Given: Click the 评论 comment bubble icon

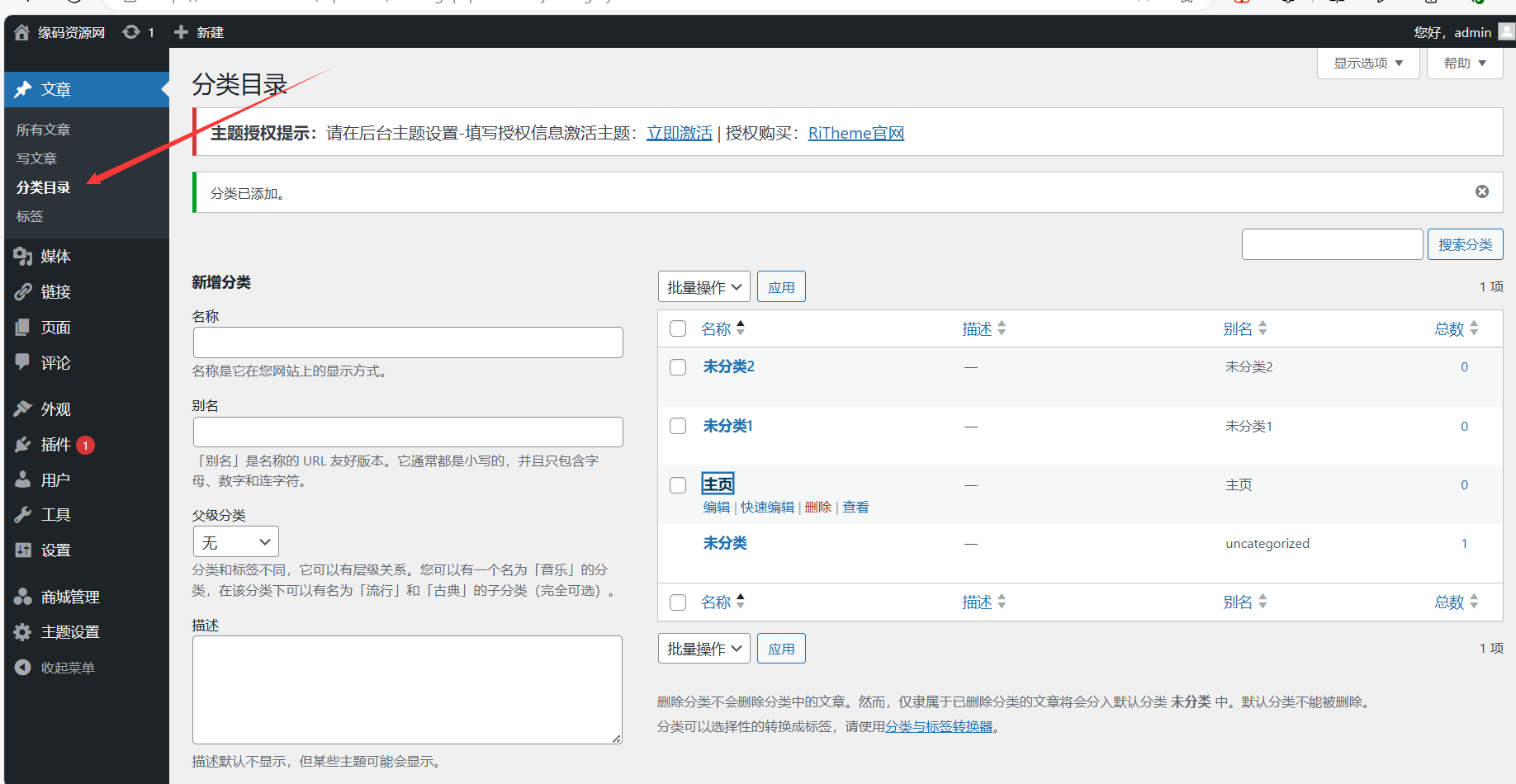Looking at the screenshot, I should point(23,362).
